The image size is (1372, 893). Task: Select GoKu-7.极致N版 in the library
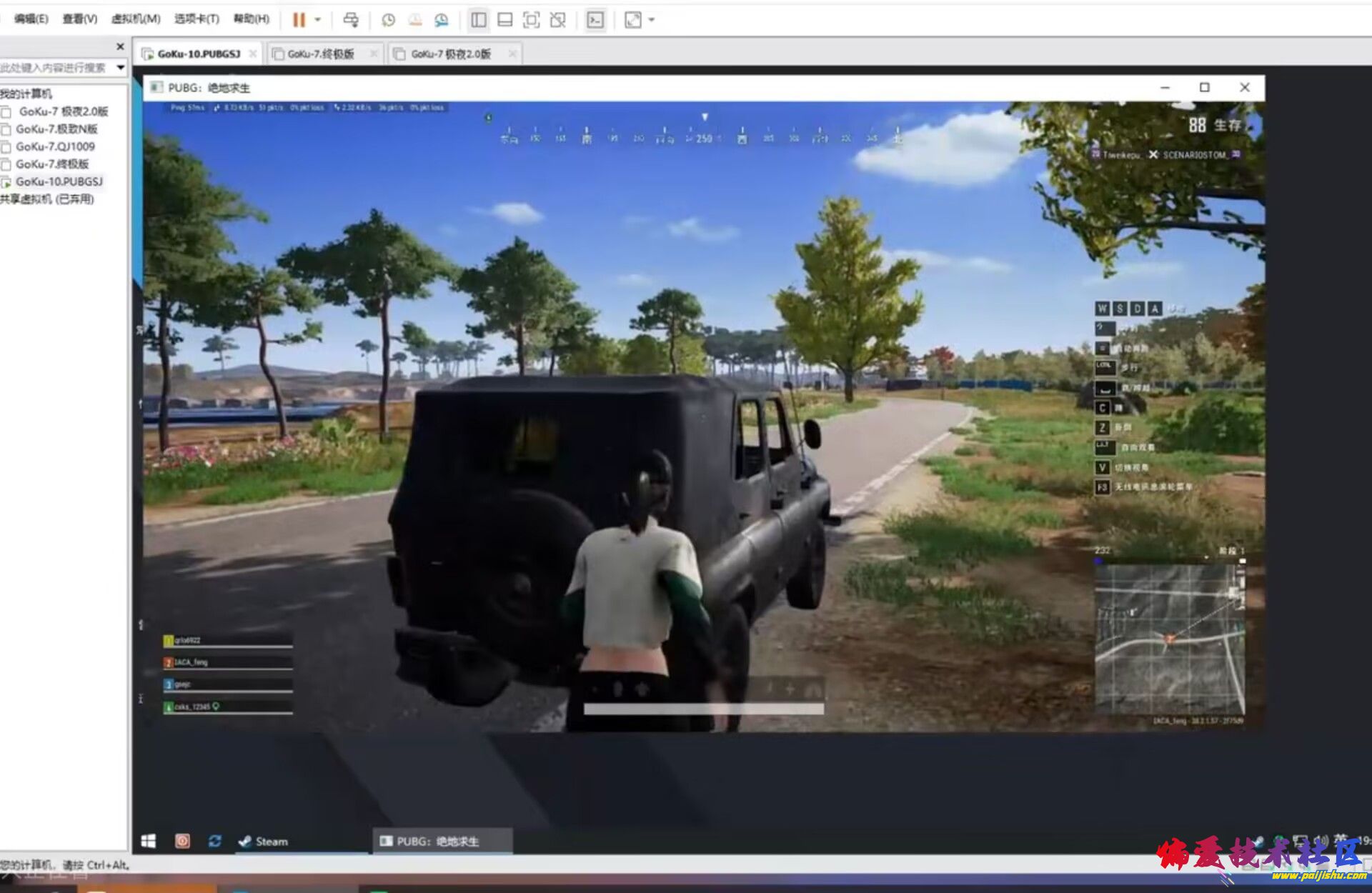(x=56, y=129)
